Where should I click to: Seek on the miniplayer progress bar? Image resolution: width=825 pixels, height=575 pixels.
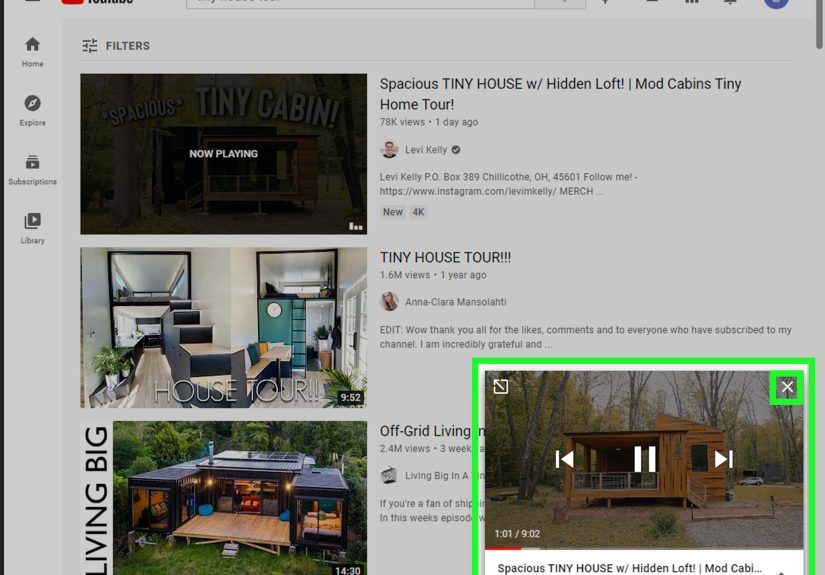[644, 549]
